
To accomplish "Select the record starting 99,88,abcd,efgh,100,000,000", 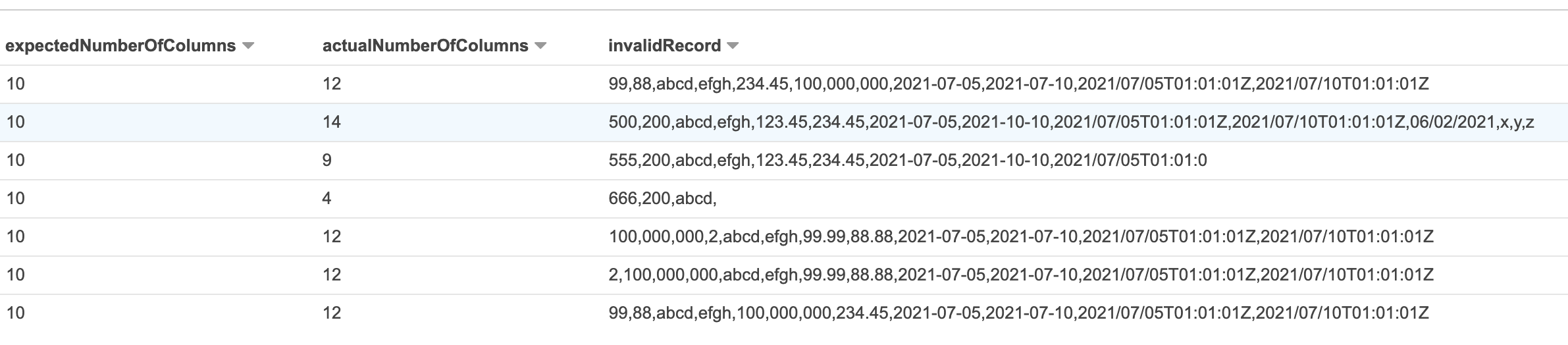I will (1019, 313).
